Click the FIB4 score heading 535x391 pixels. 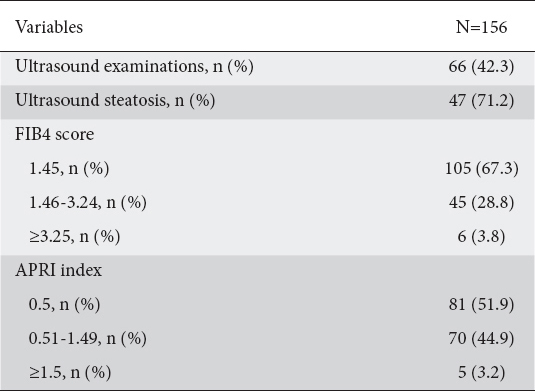click(55, 134)
